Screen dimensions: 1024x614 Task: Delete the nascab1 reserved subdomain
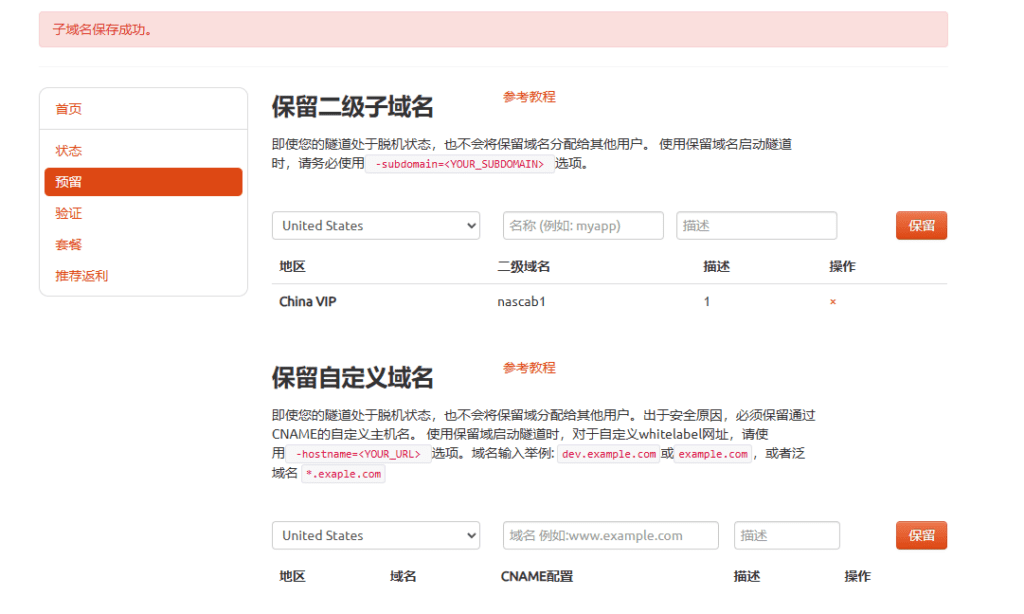pos(833,302)
